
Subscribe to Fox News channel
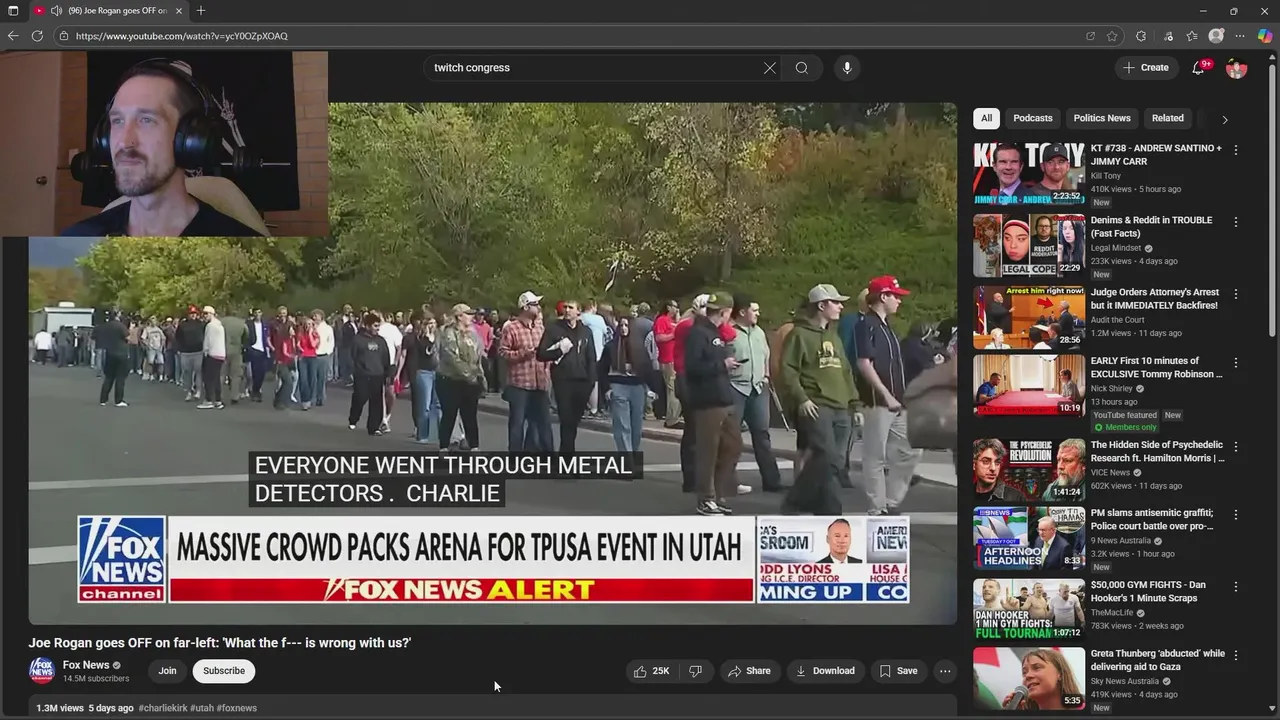click(224, 671)
